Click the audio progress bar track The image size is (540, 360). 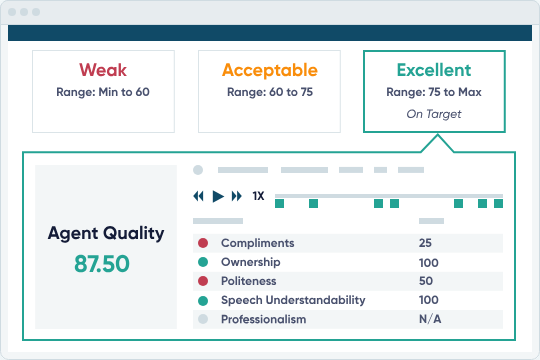(x=389, y=196)
